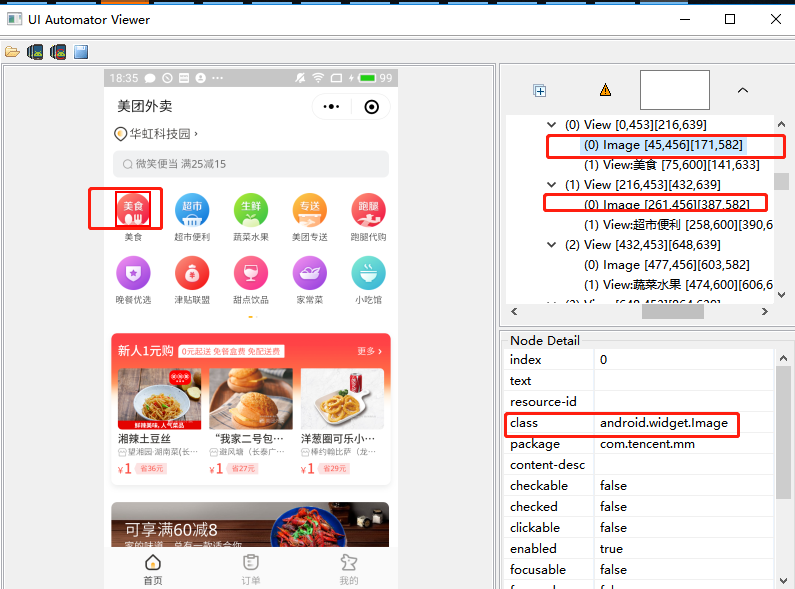
Task: Select View:超市便利 tree node
Action: coord(678,225)
